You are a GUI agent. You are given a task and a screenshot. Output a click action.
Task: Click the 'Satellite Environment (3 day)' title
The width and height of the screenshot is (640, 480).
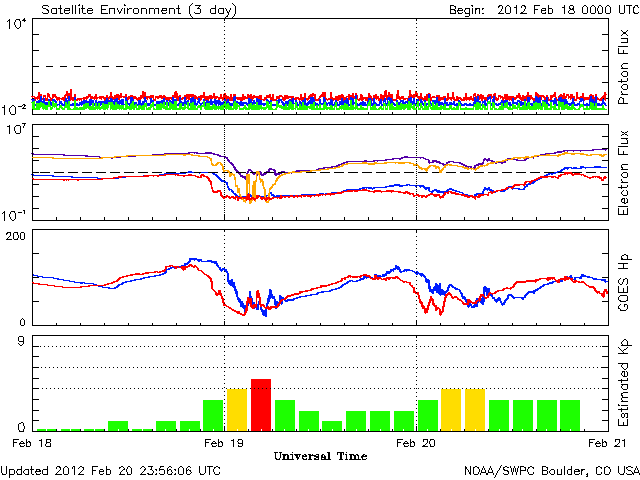[x=139, y=10]
